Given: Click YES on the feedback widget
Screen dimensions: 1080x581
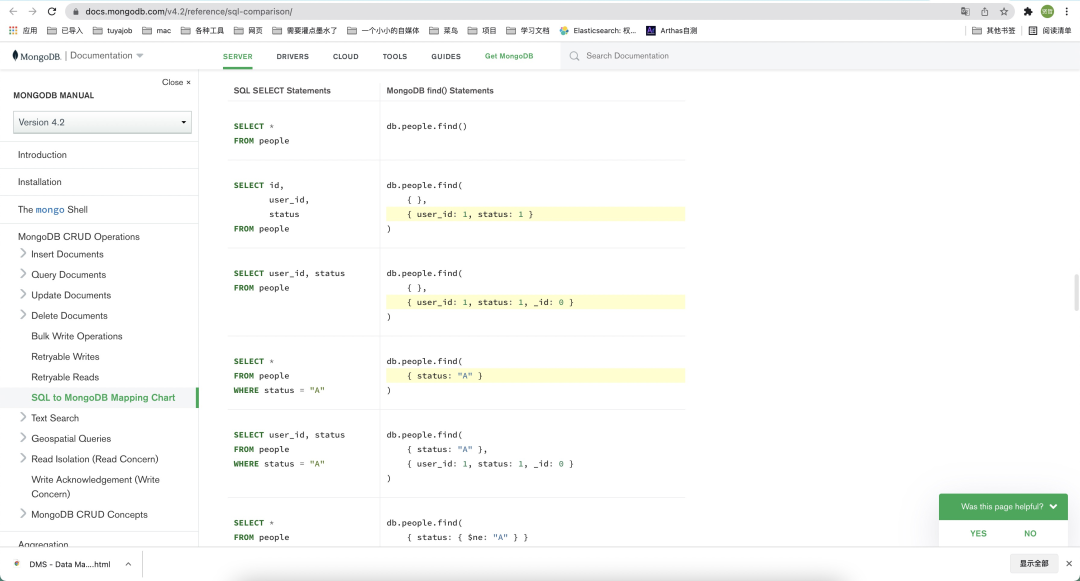Looking at the screenshot, I should click(978, 533).
